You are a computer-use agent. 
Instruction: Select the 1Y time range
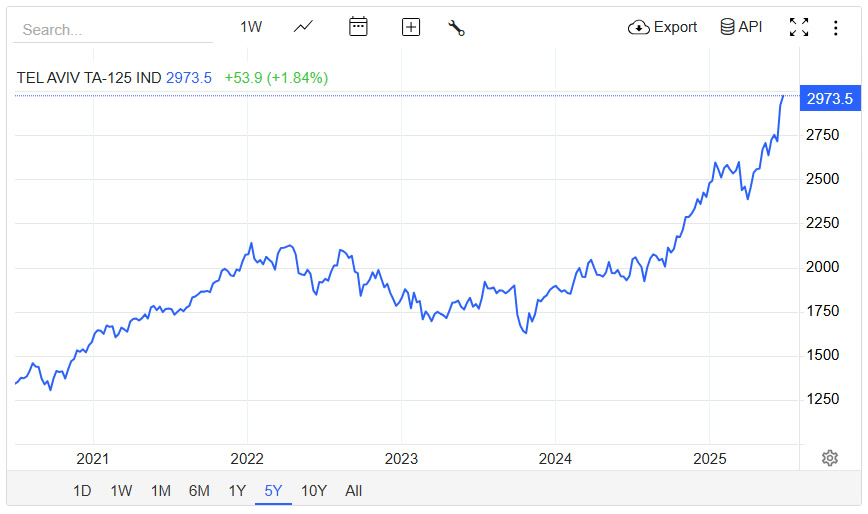[237, 491]
